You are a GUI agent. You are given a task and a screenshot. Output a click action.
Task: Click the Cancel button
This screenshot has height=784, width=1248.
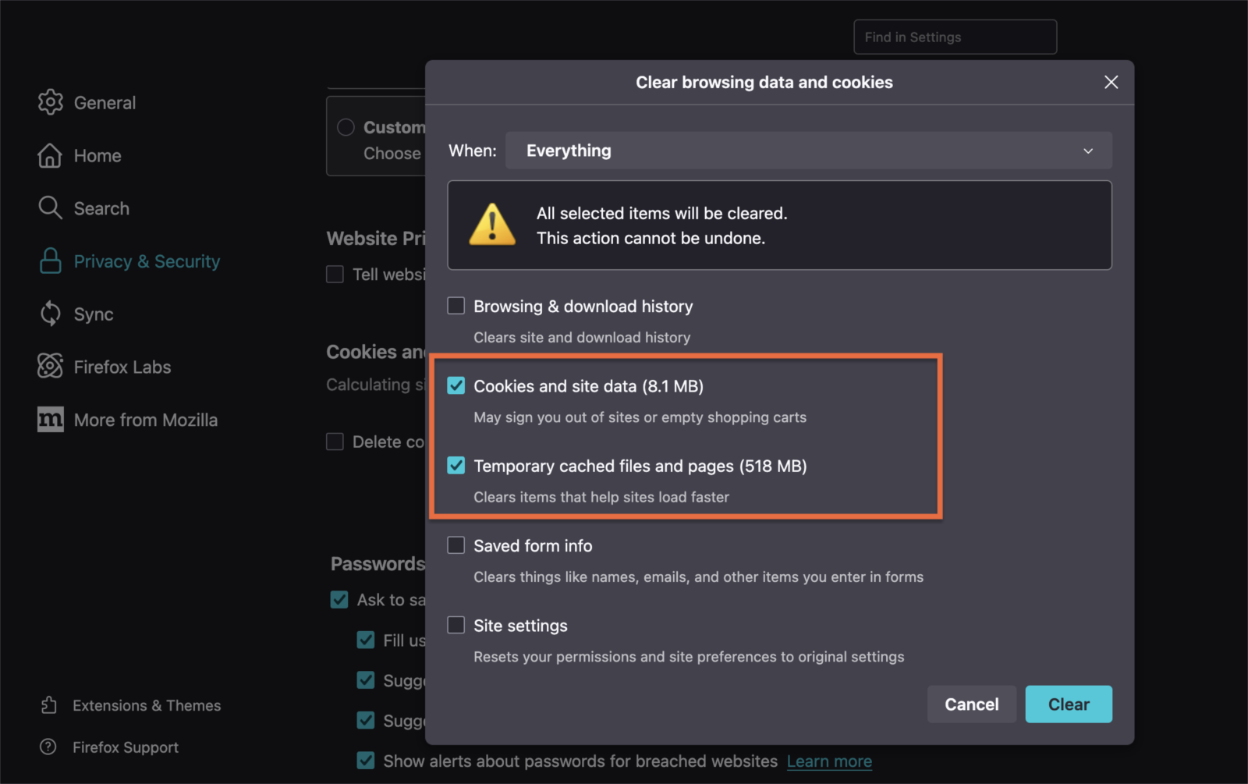click(971, 704)
